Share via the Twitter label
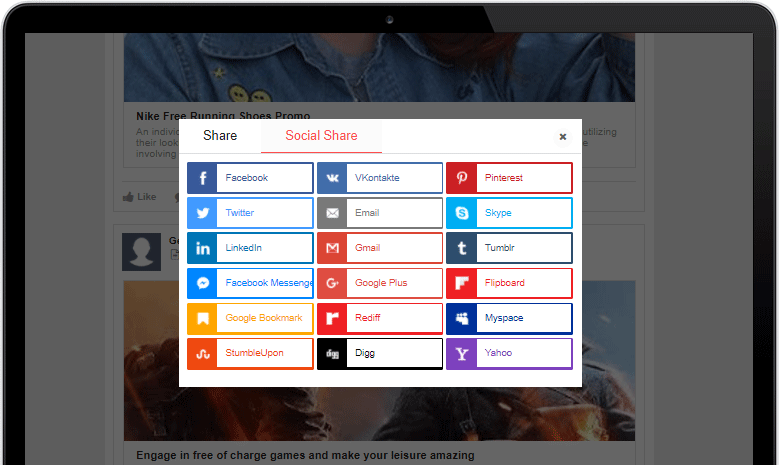779x465 pixels. [239, 213]
